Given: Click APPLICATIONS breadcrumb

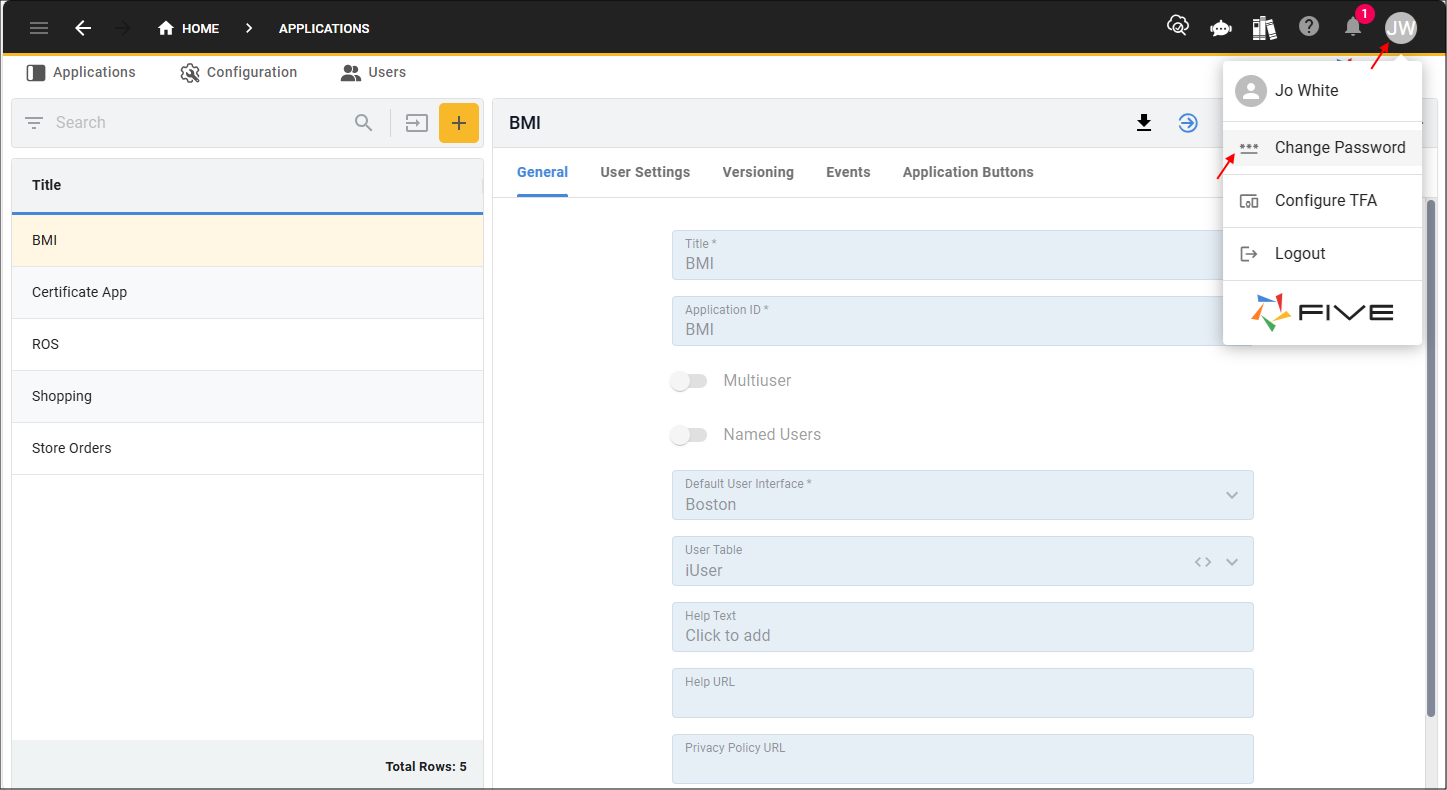Looking at the screenshot, I should coord(324,28).
